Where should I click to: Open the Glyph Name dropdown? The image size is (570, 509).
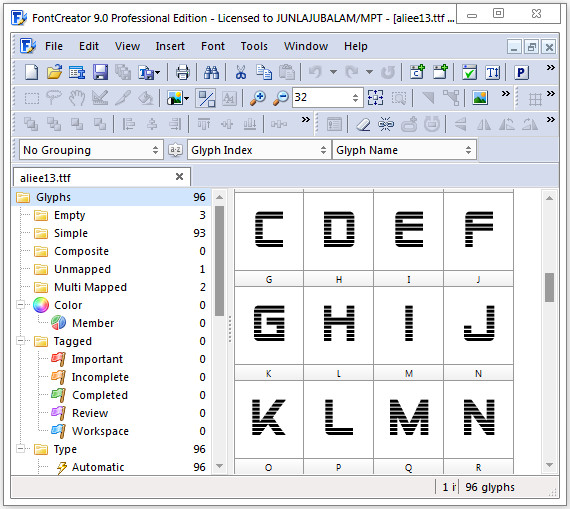coord(404,150)
